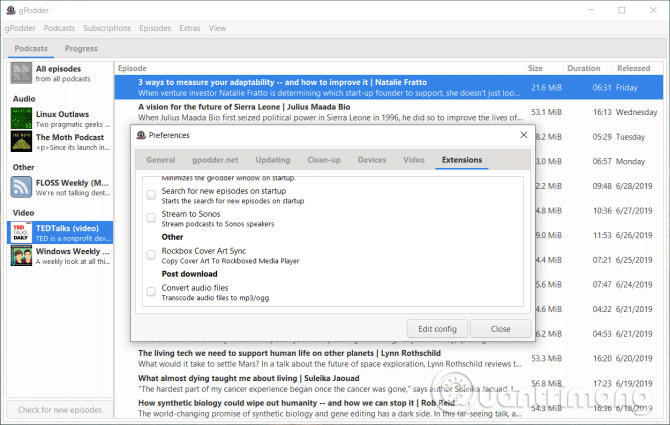Enable Search for new episodes on startup

coord(151,195)
